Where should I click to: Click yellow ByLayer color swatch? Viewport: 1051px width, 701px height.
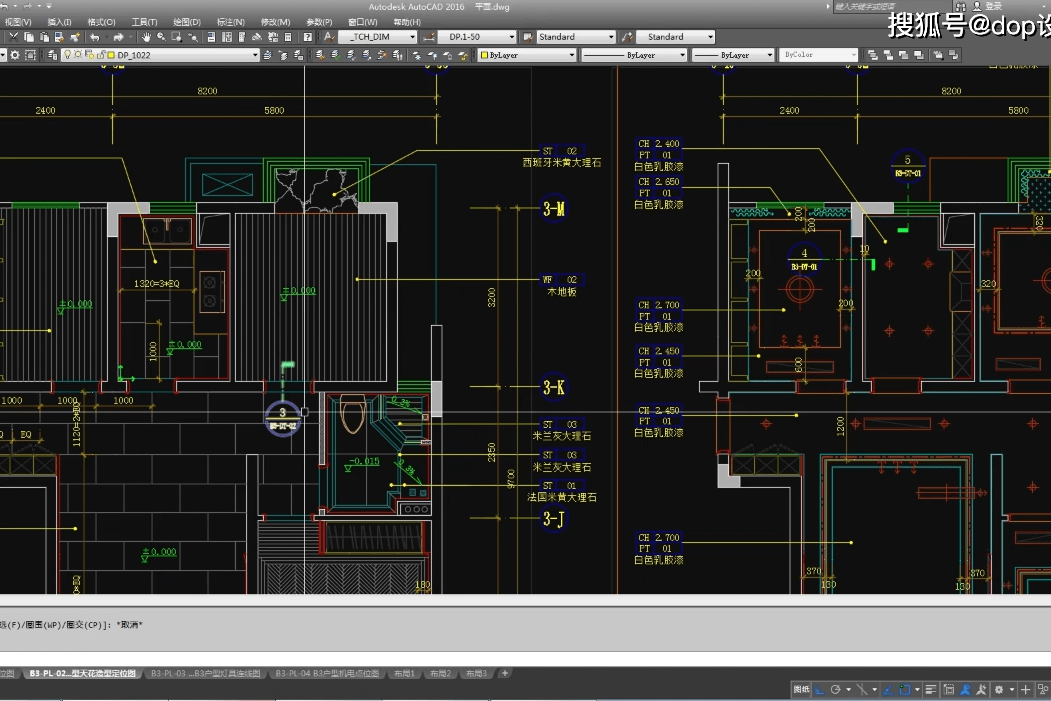tap(484, 55)
